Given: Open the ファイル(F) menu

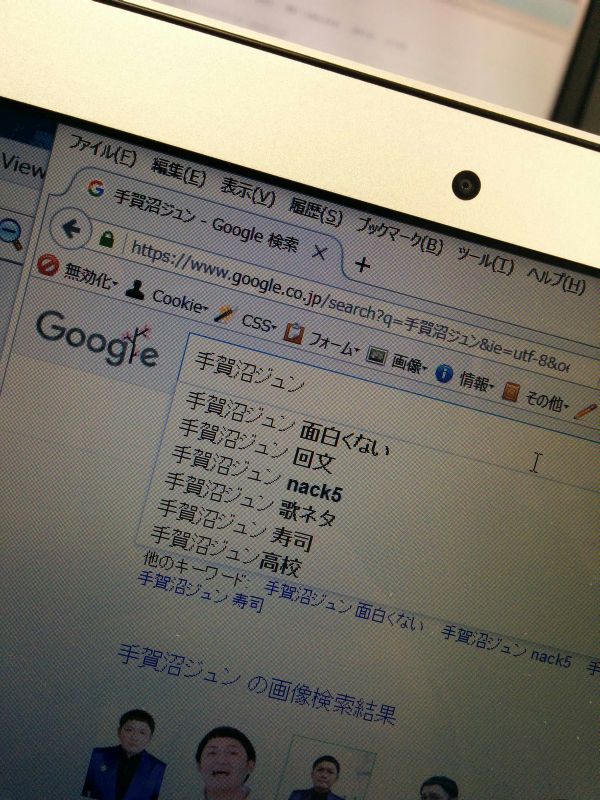Looking at the screenshot, I should 103,151.
